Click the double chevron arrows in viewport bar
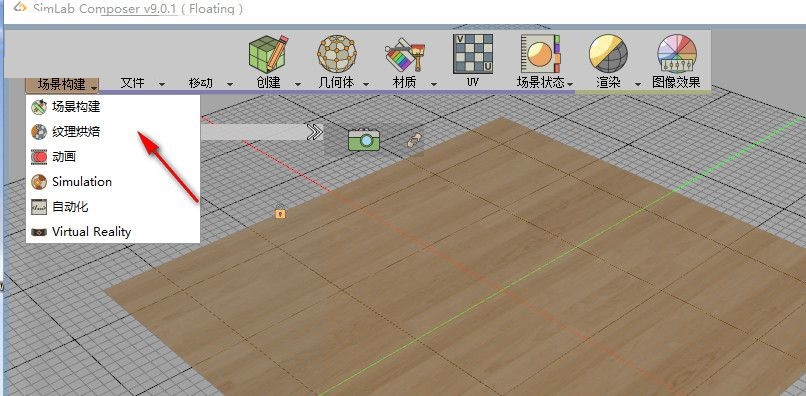This screenshot has height=396, width=806. coord(314,133)
